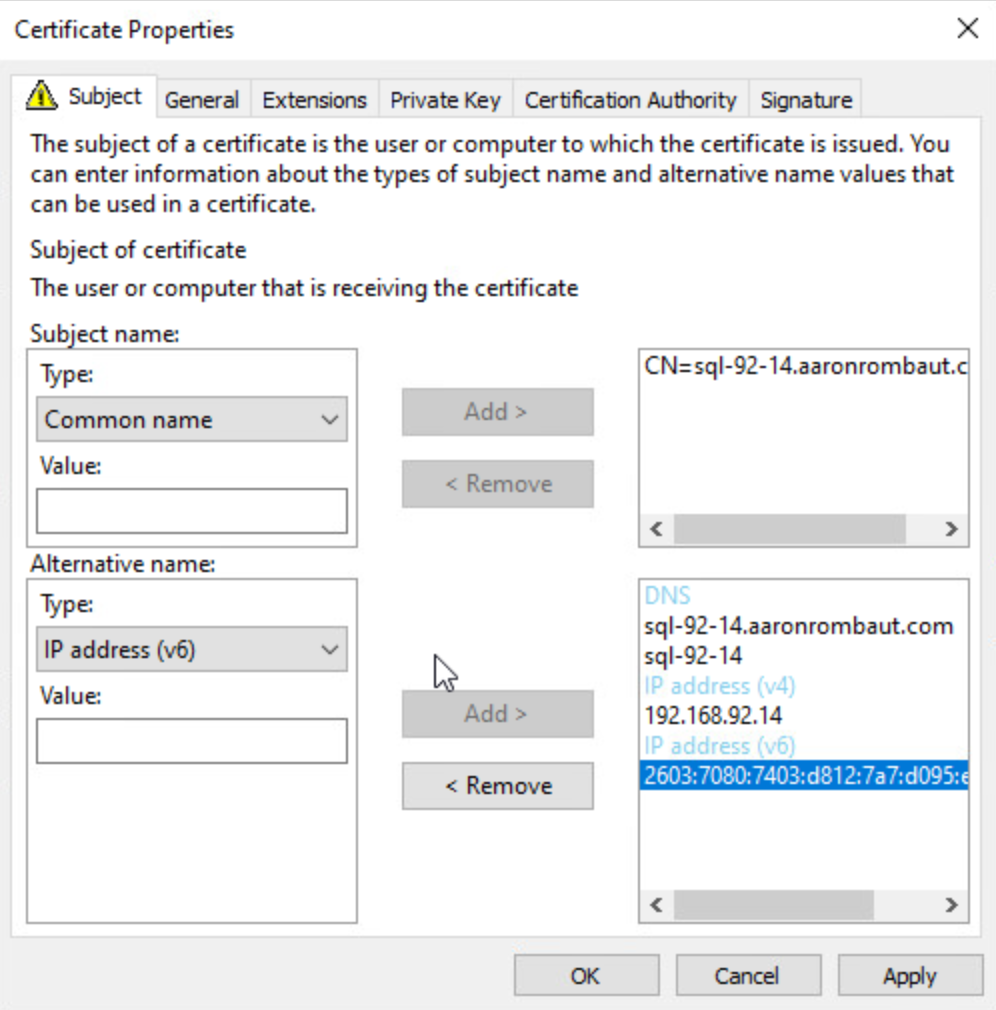
Task: Select sql-92-14.aaronrombaut.com DNS entry
Action: click(x=798, y=626)
